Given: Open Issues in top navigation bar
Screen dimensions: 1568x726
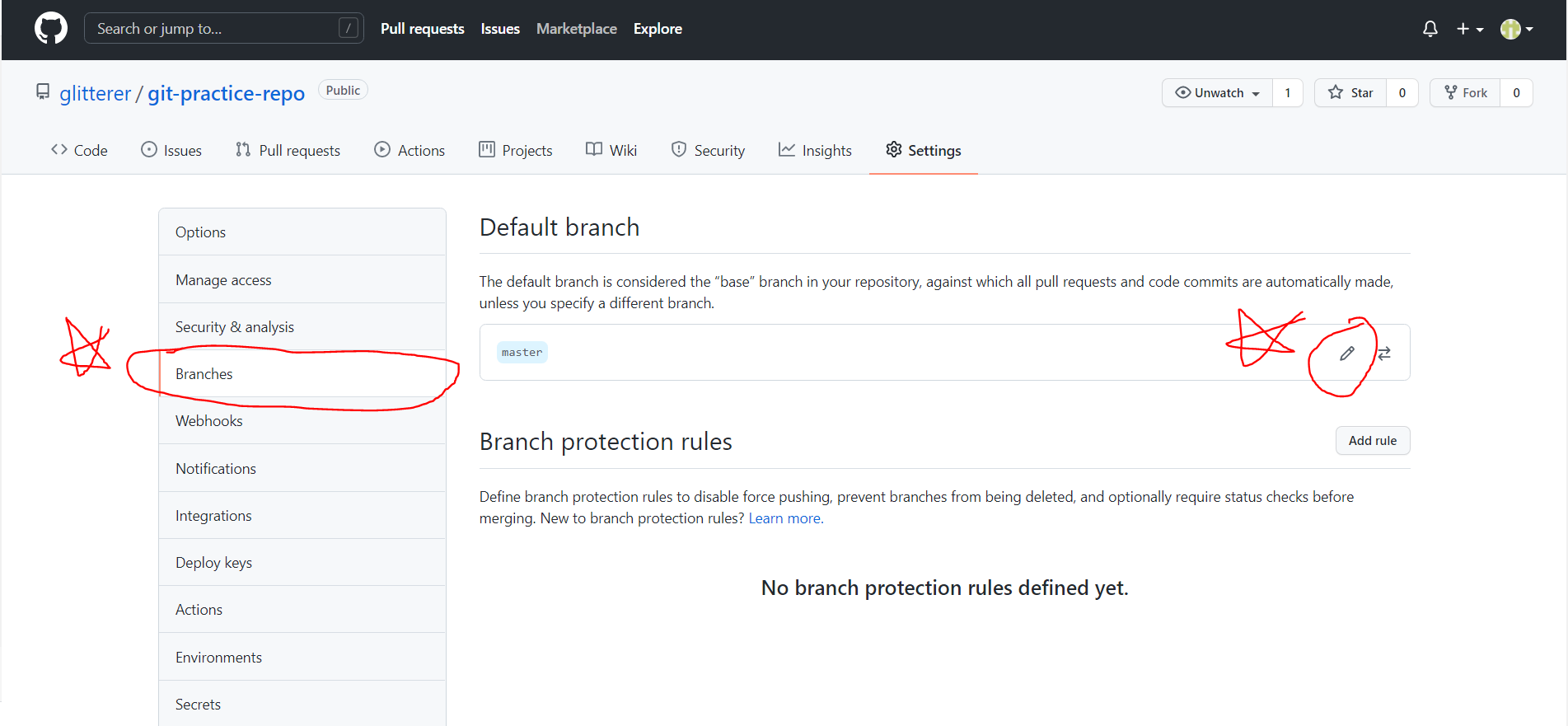Looking at the screenshot, I should (x=500, y=29).
